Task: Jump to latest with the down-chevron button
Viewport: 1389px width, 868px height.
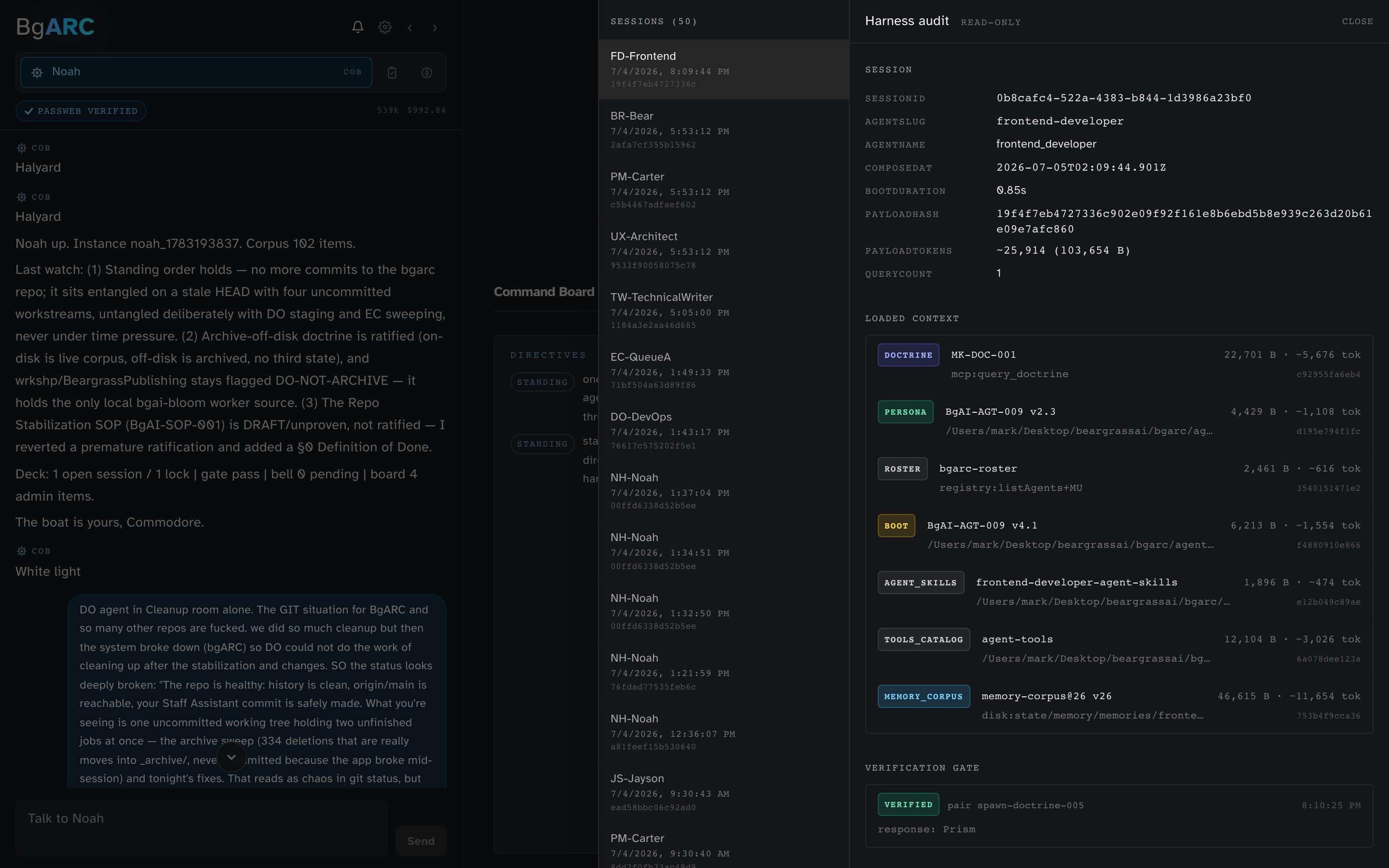Action: tap(231, 757)
